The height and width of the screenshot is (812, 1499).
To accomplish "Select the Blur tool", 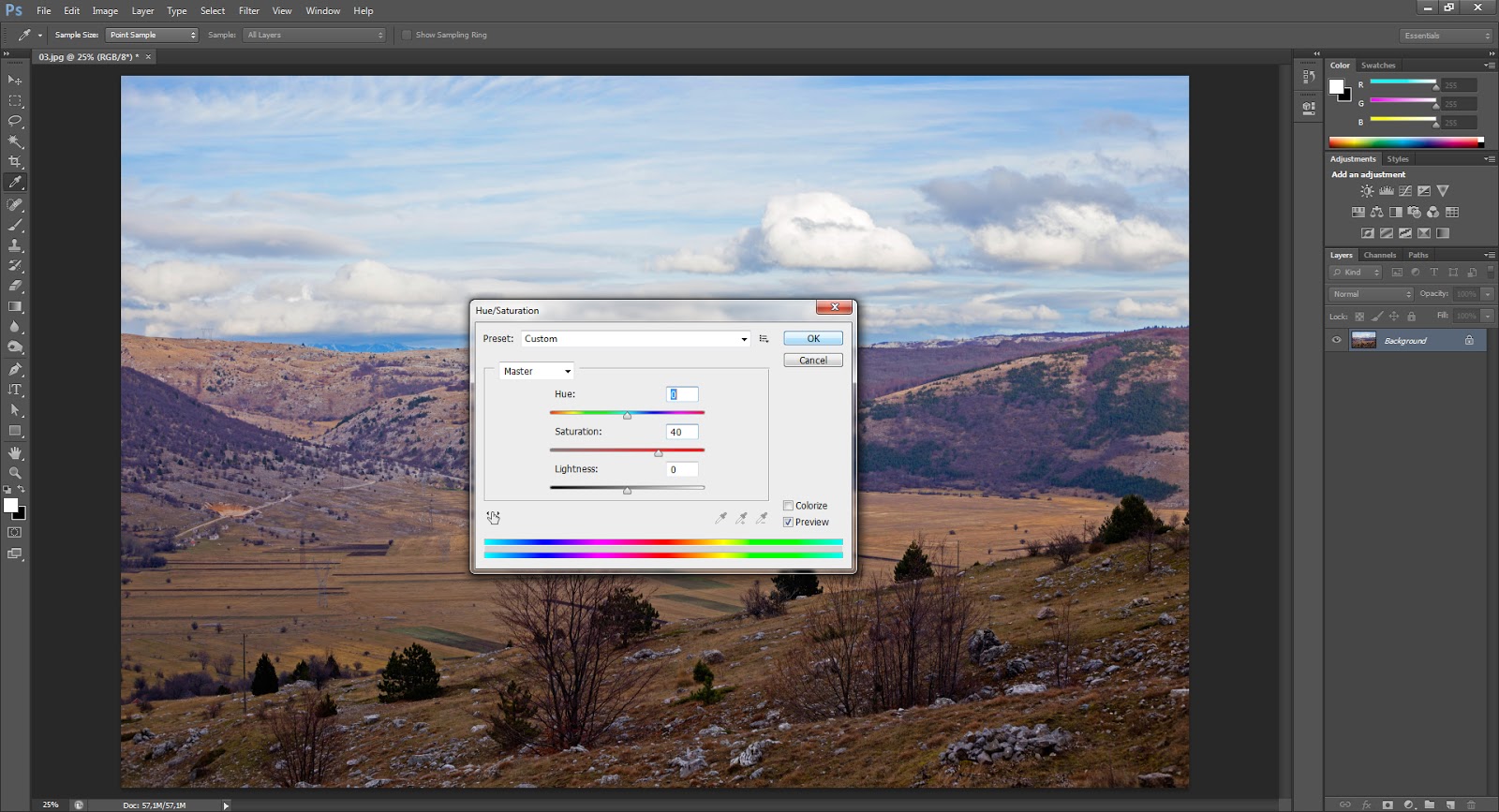I will tap(15, 328).
